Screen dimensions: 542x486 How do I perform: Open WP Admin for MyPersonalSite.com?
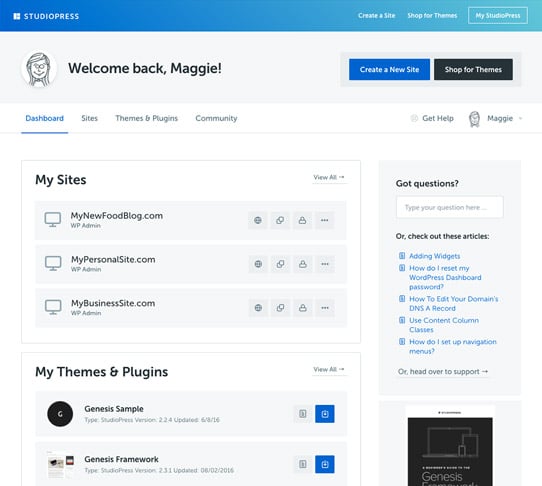(86, 270)
